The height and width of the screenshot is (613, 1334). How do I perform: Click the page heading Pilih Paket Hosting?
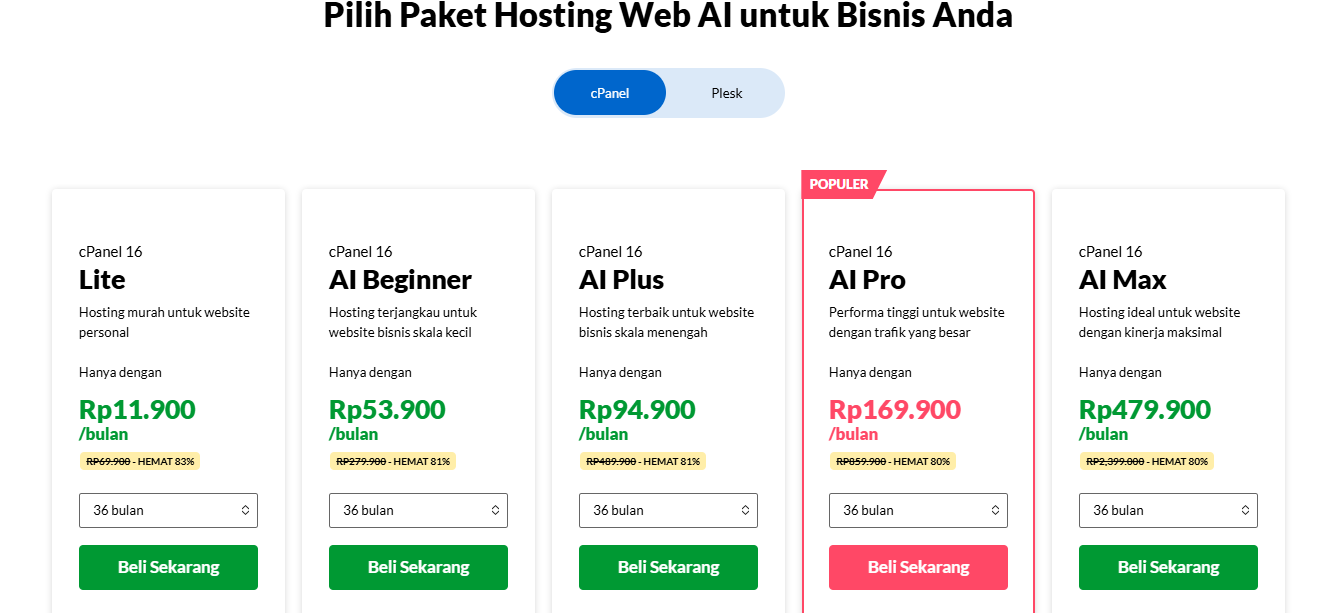[x=667, y=16]
